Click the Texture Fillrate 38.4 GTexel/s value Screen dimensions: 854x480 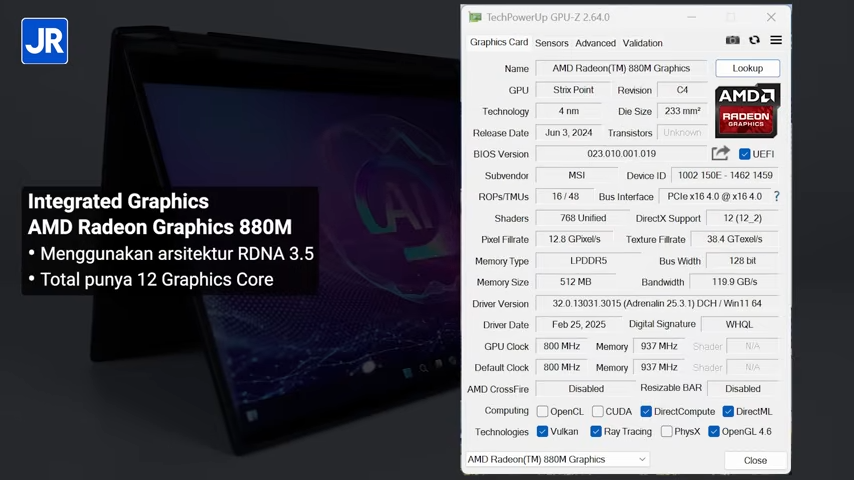click(734, 239)
